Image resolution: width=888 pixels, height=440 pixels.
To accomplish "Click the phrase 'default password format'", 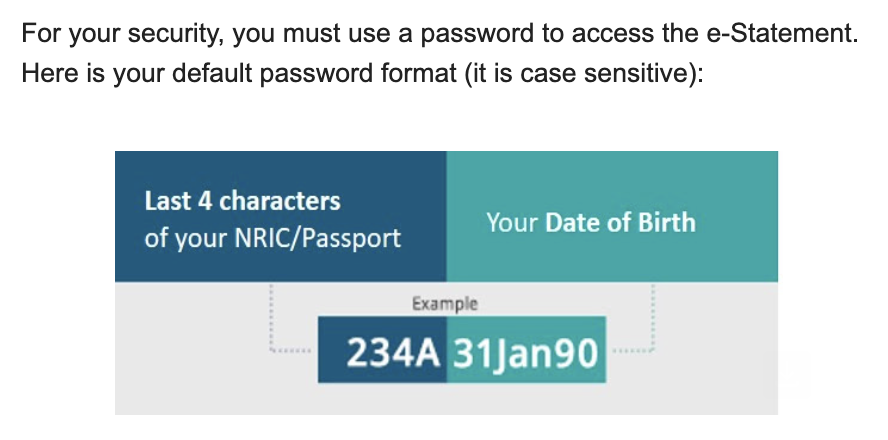I will pyautogui.click(x=314, y=74).
